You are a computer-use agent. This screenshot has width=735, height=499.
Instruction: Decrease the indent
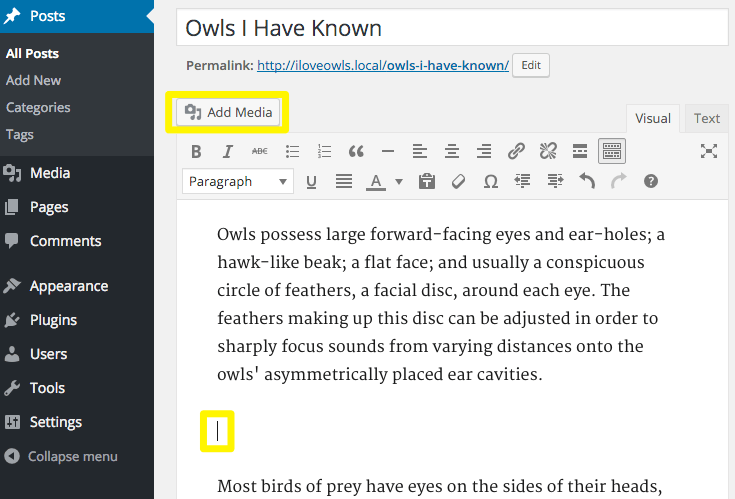tap(523, 181)
